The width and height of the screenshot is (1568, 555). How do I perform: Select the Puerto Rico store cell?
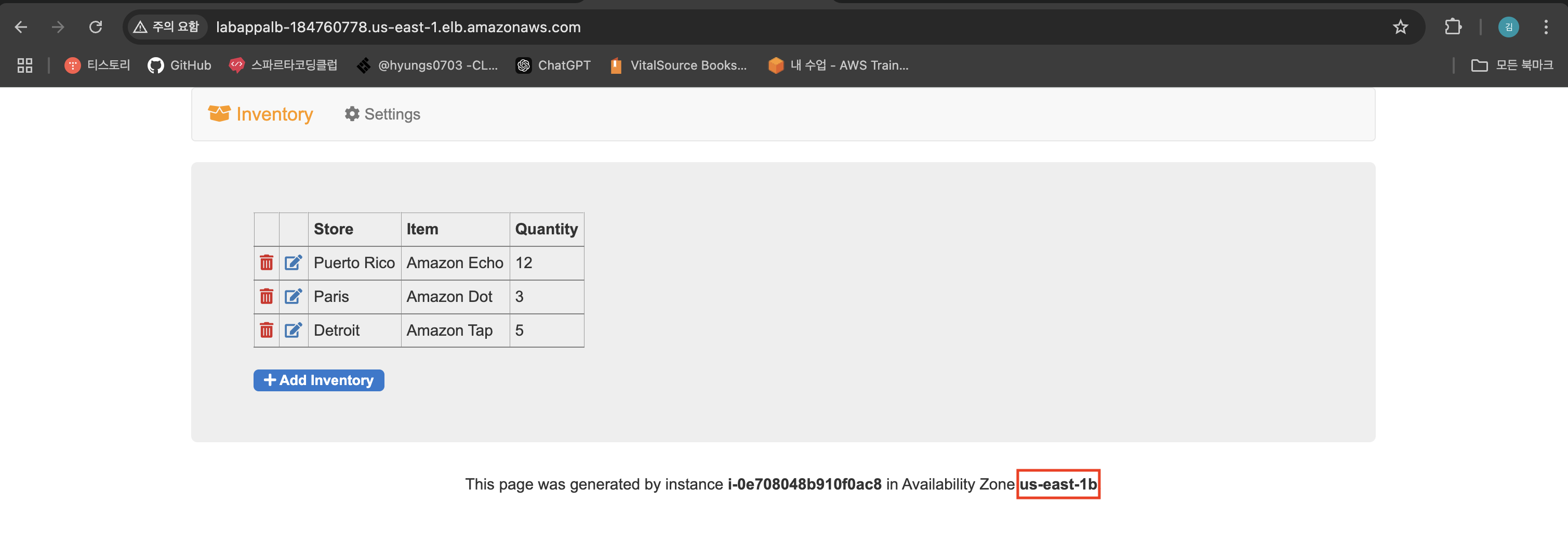(355, 263)
